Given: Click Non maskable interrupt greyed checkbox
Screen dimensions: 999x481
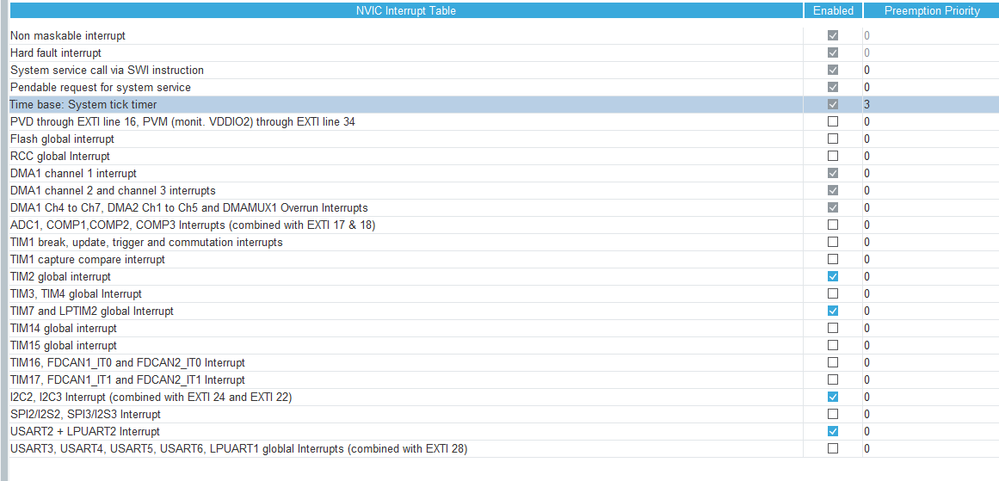Looking at the screenshot, I should click(x=833, y=36).
